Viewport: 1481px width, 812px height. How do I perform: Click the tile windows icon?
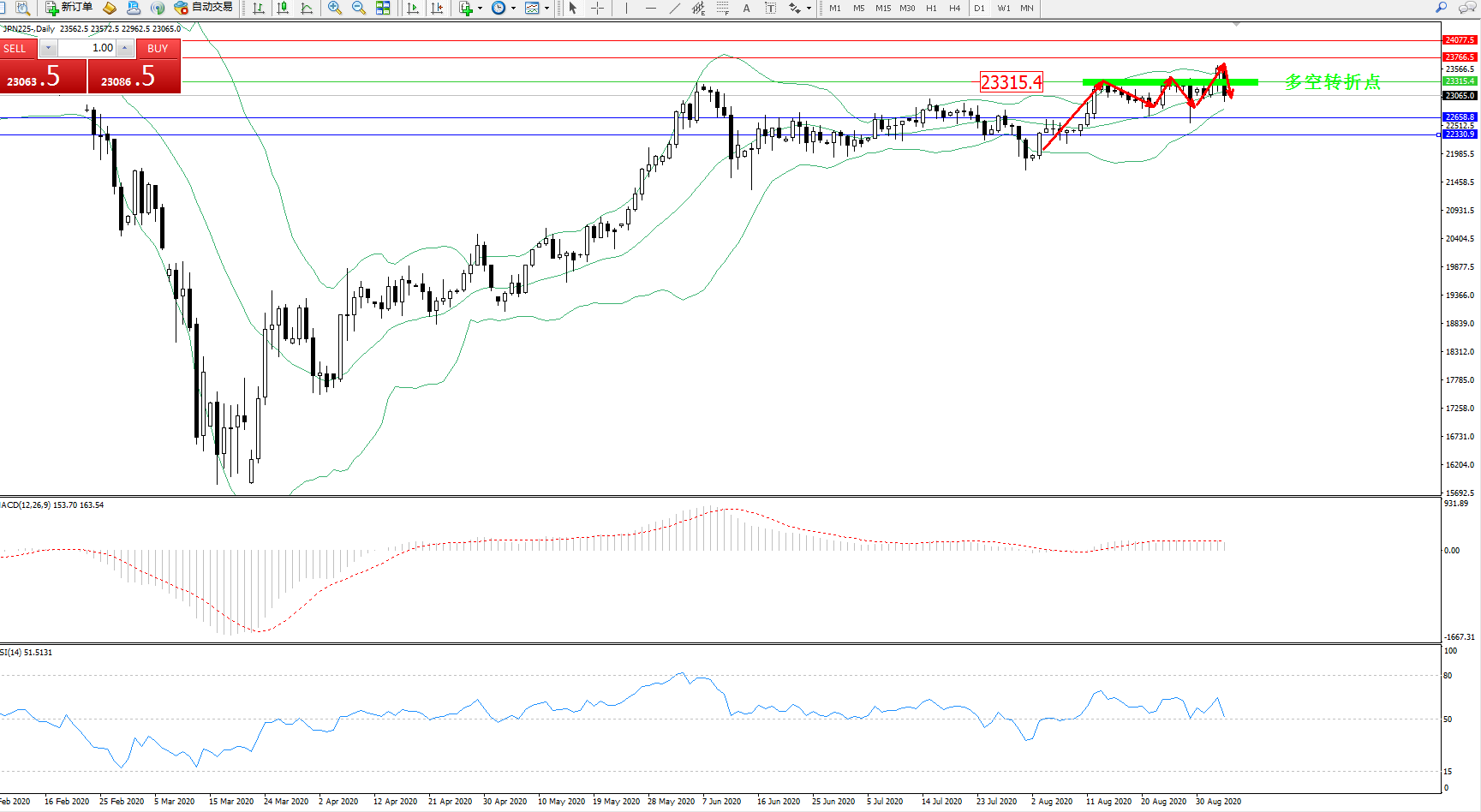(x=383, y=8)
